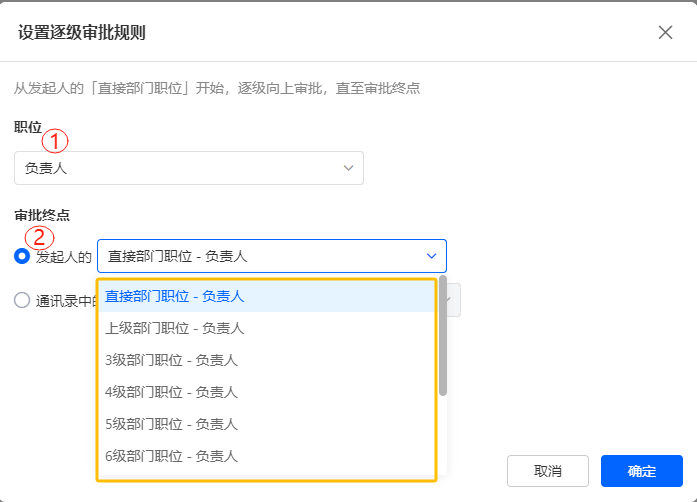Collapse the 直接部门职位 - 负责人 combo box

271,256
